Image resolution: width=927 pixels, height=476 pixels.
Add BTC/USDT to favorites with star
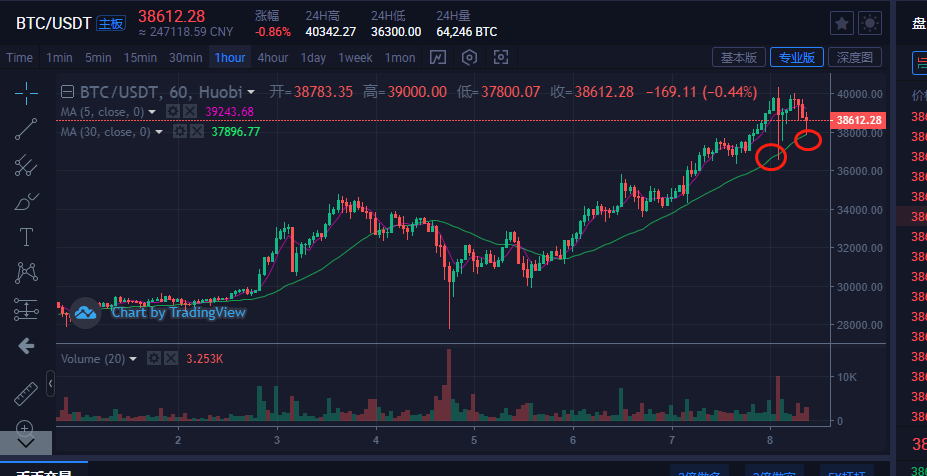(842, 23)
